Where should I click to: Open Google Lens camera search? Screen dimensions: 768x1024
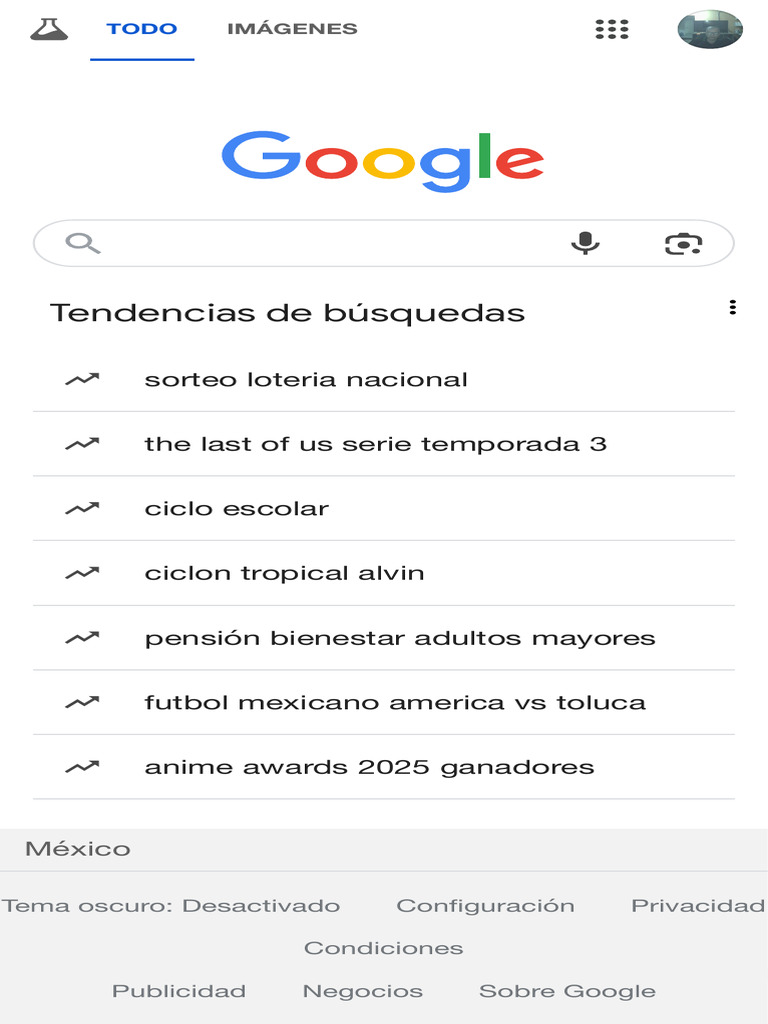coord(683,243)
